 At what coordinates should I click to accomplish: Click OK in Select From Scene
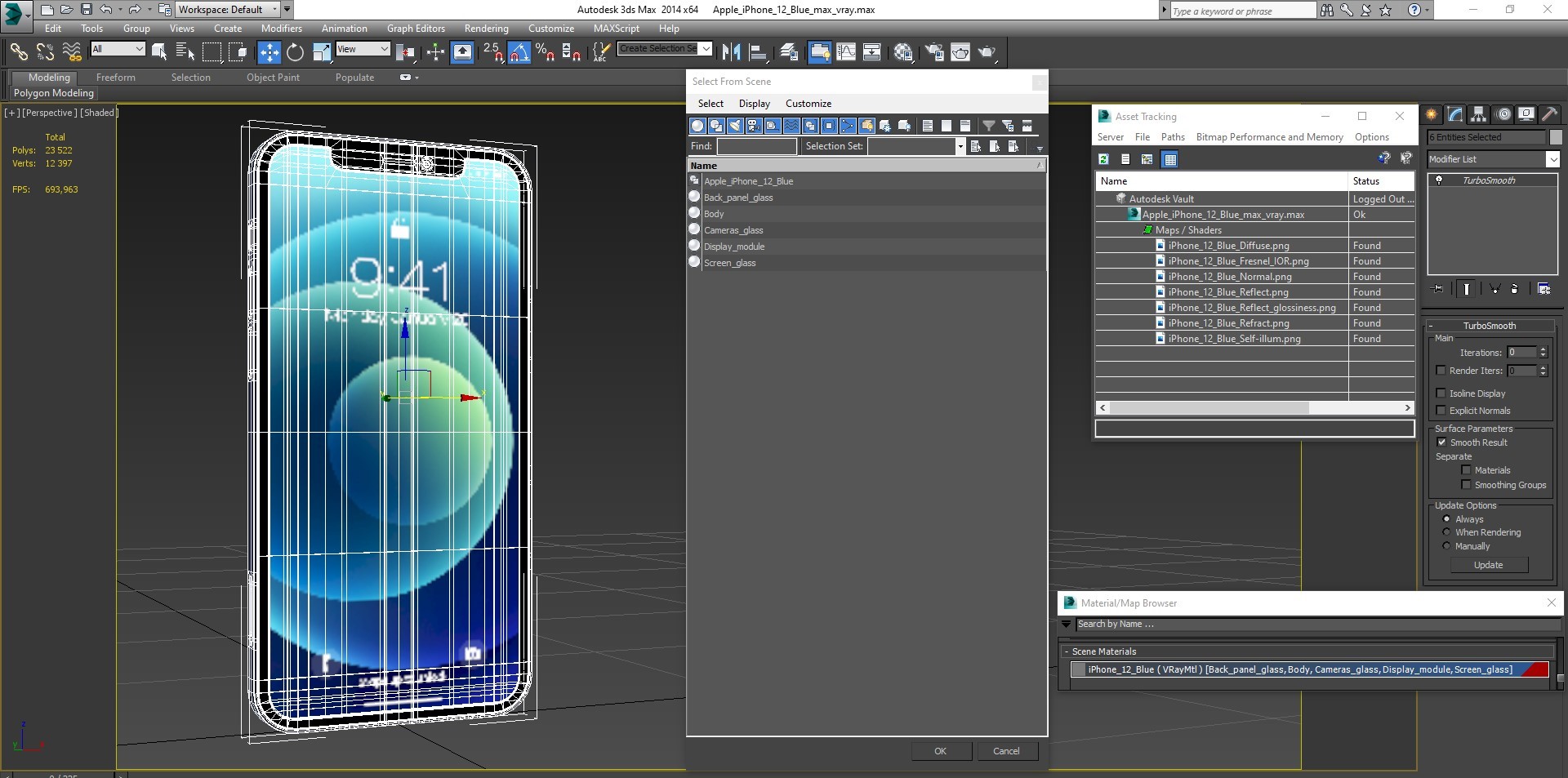941,751
